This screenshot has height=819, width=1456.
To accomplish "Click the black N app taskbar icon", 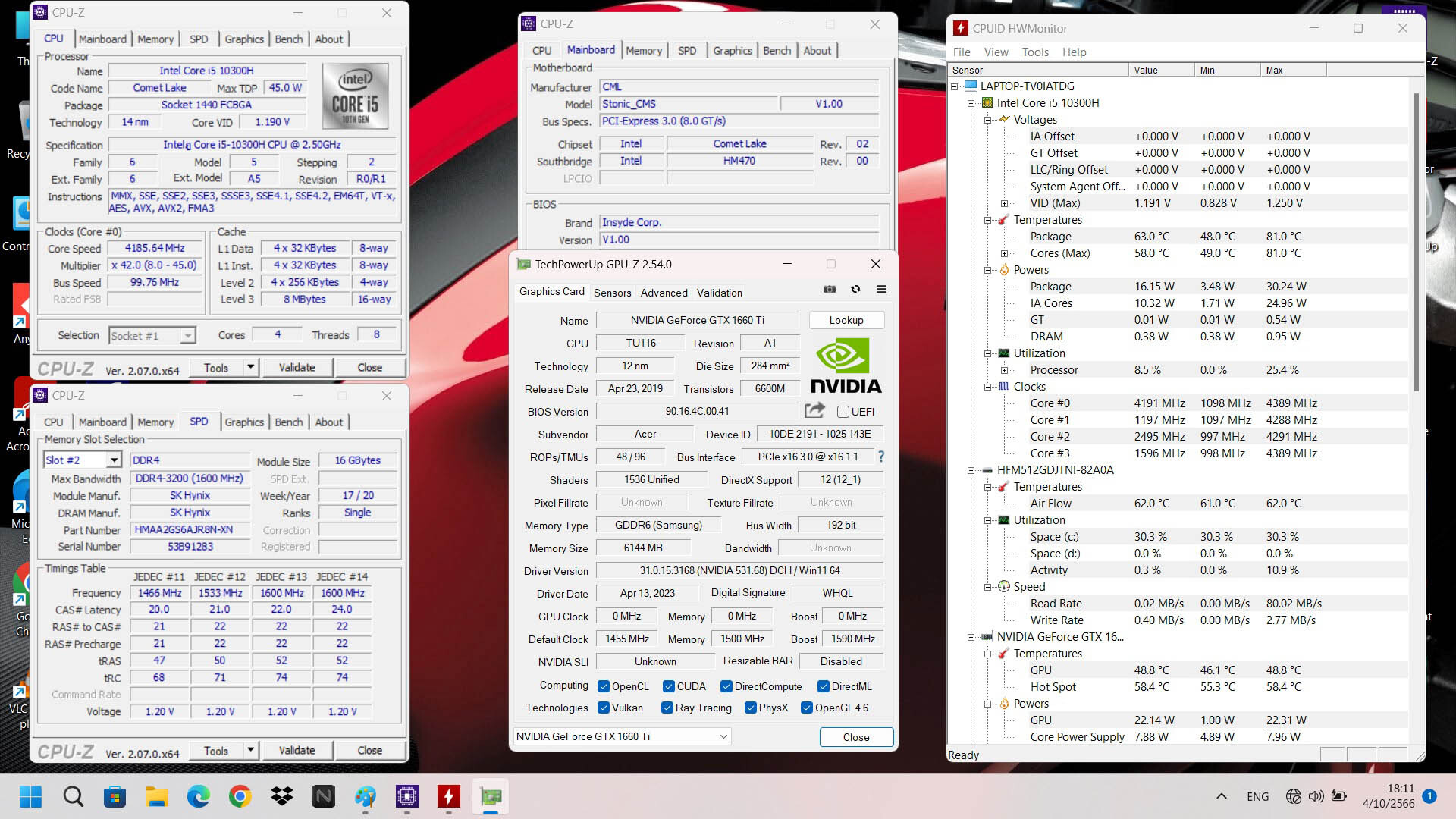I will pyautogui.click(x=324, y=796).
